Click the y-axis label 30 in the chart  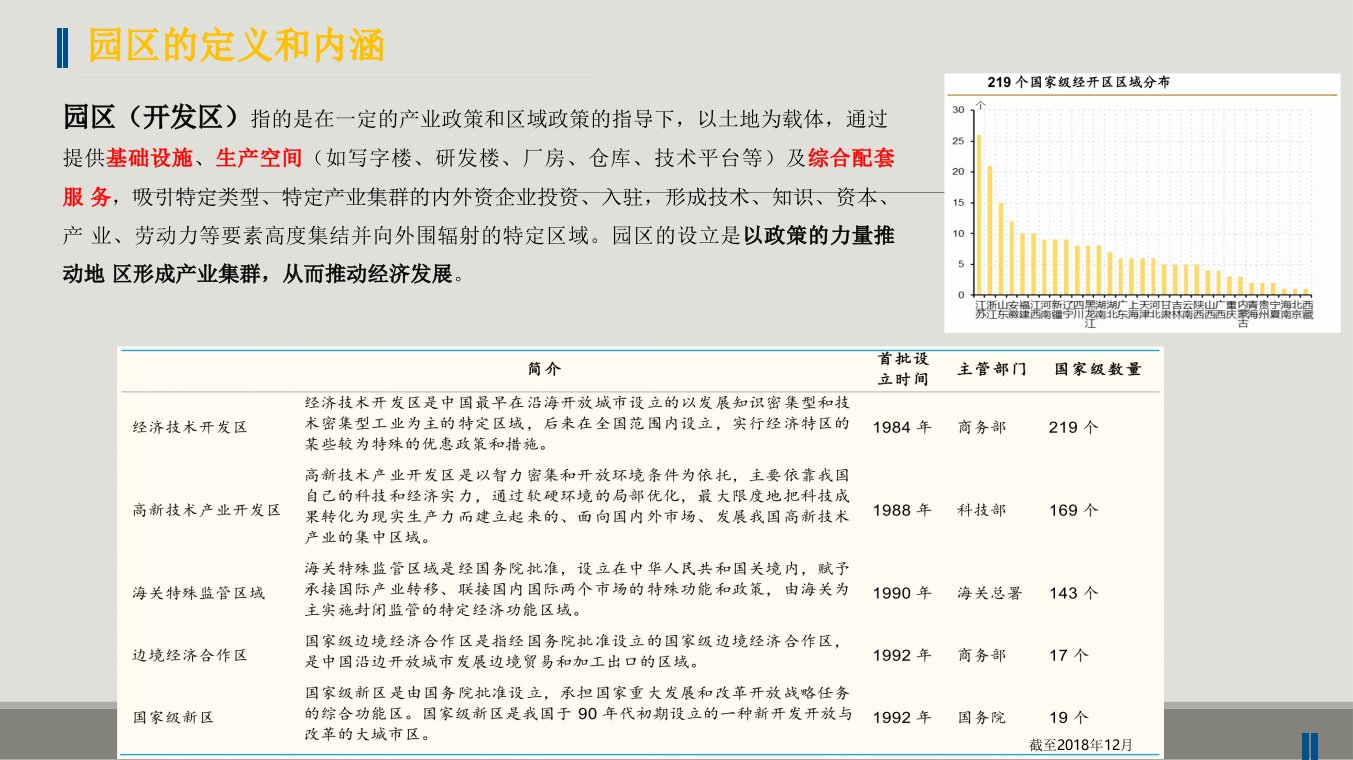[958, 110]
